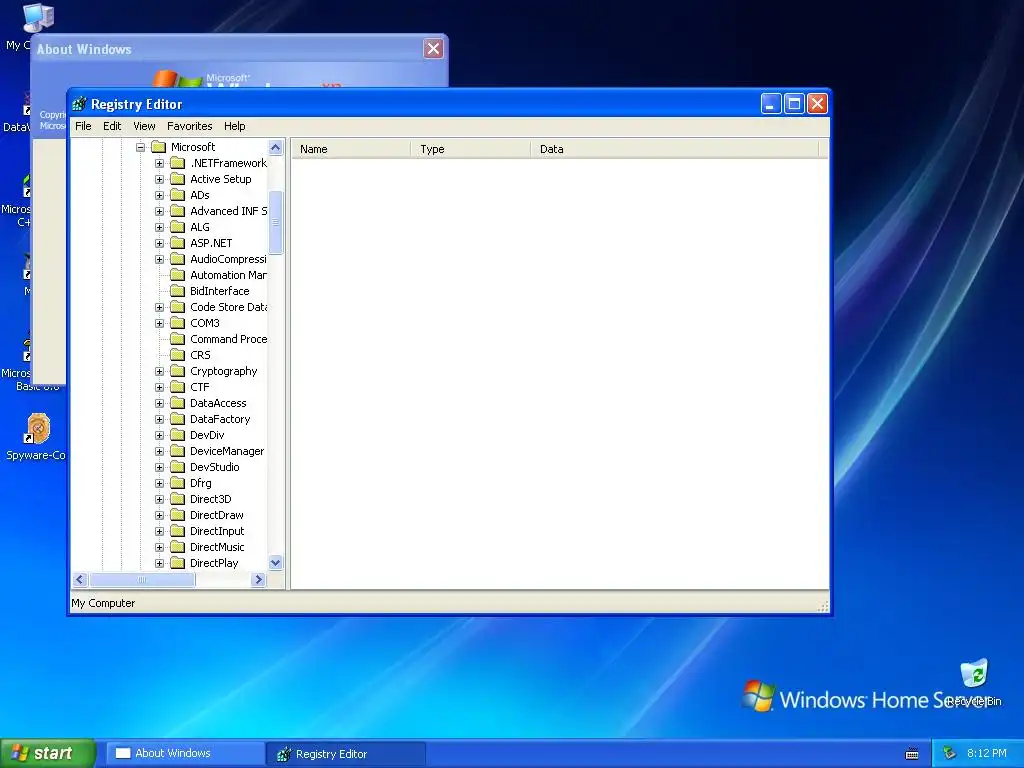Select the Direct3D folder icon
This screenshot has width=1024, height=768.
click(178, 499)
